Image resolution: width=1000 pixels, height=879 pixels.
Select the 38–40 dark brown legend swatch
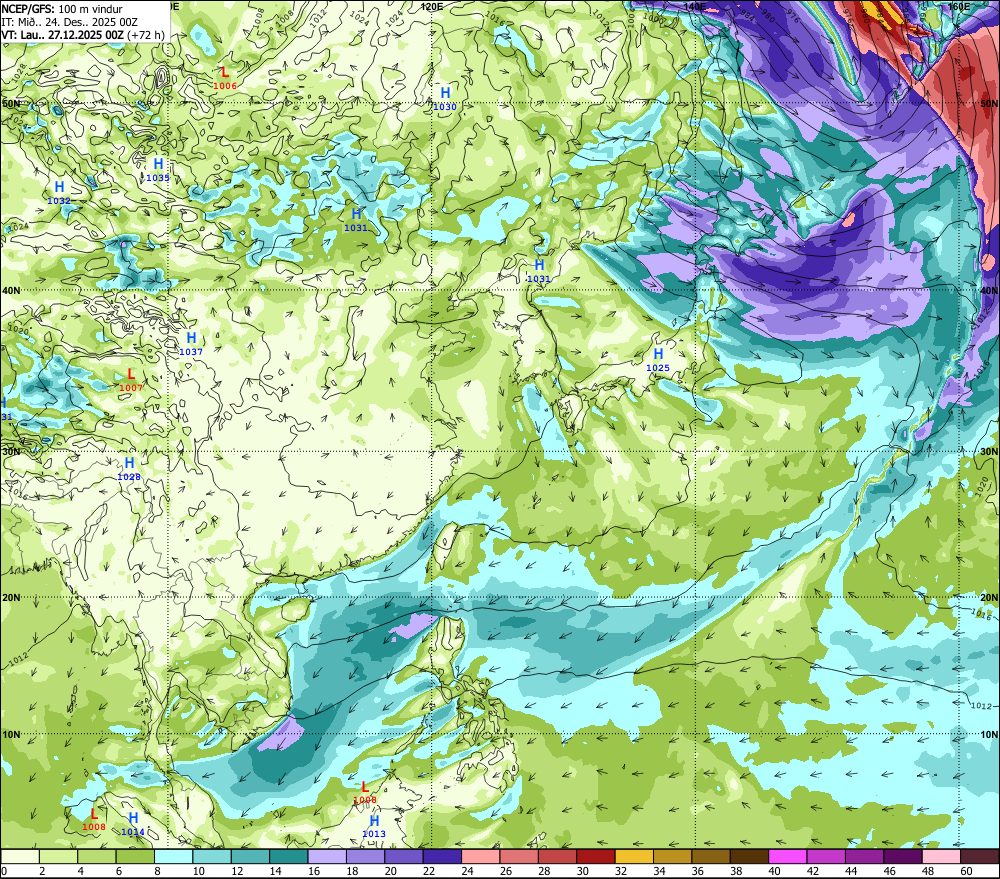[750, 856]
